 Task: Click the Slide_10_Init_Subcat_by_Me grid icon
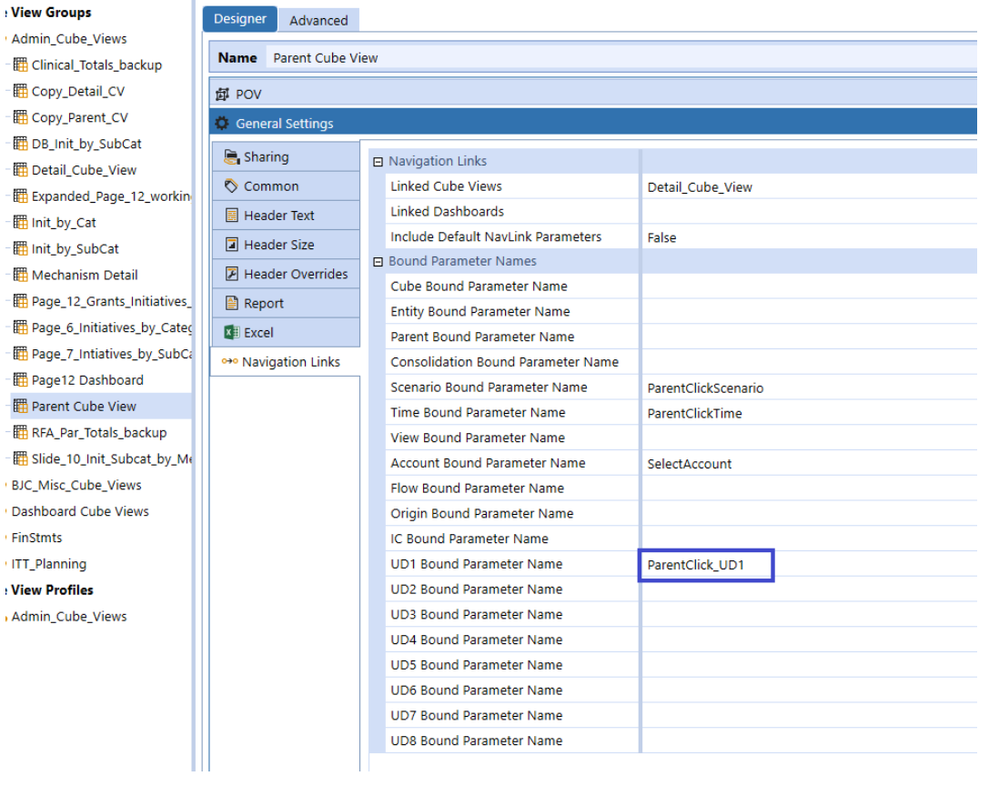pos(20,458)
